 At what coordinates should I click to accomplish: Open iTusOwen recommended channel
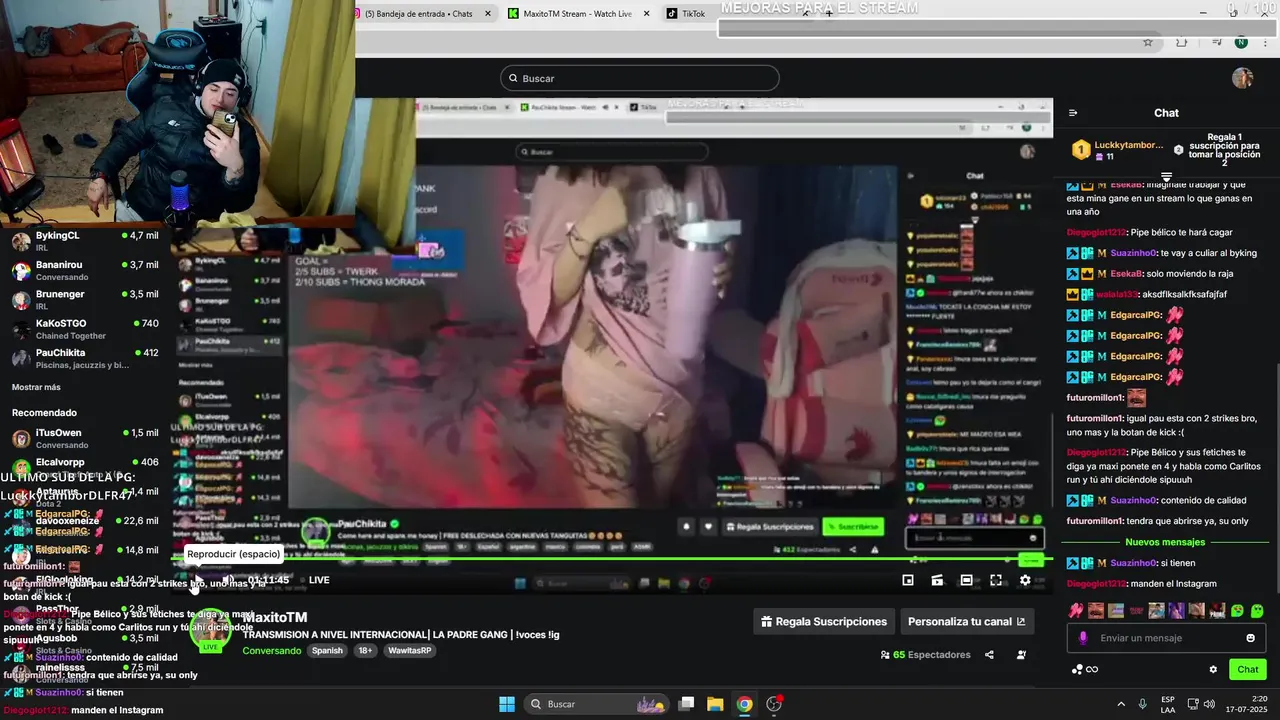point(85,438)
